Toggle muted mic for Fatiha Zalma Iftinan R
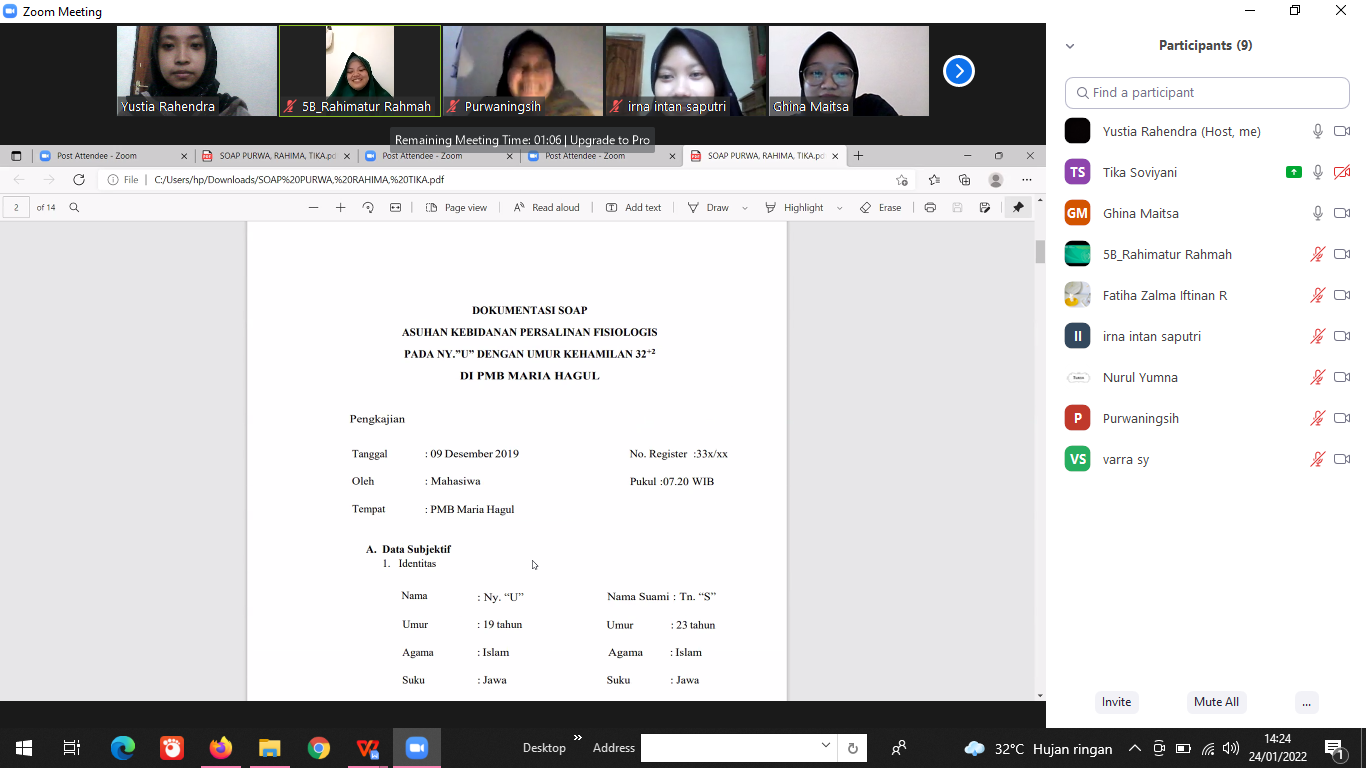Screen dimensions: 1366x768 1318,295
